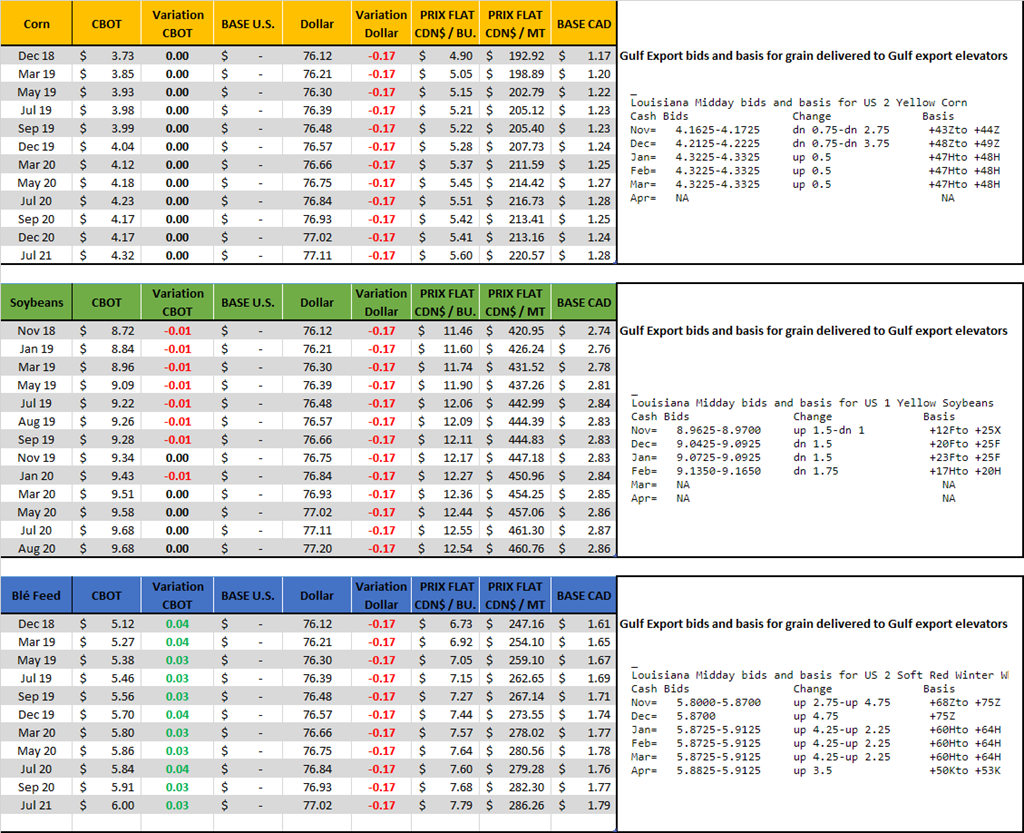Screen dimensions: 1024x833
Task: Select "Variation Dollar" header in the Soybeans table
Action: pos(381,302)
